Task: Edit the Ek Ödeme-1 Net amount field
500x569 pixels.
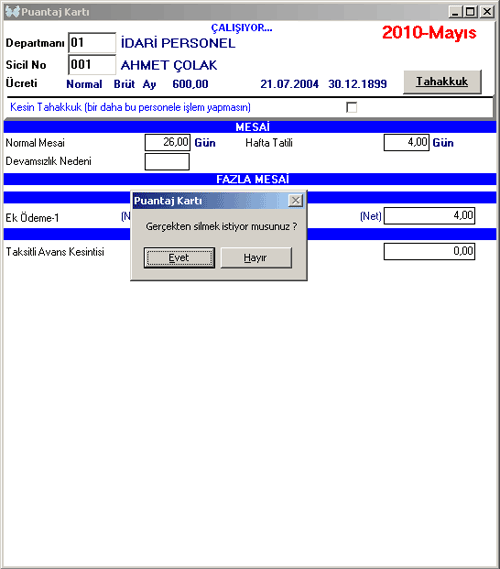Action: (x=429, y=216)
